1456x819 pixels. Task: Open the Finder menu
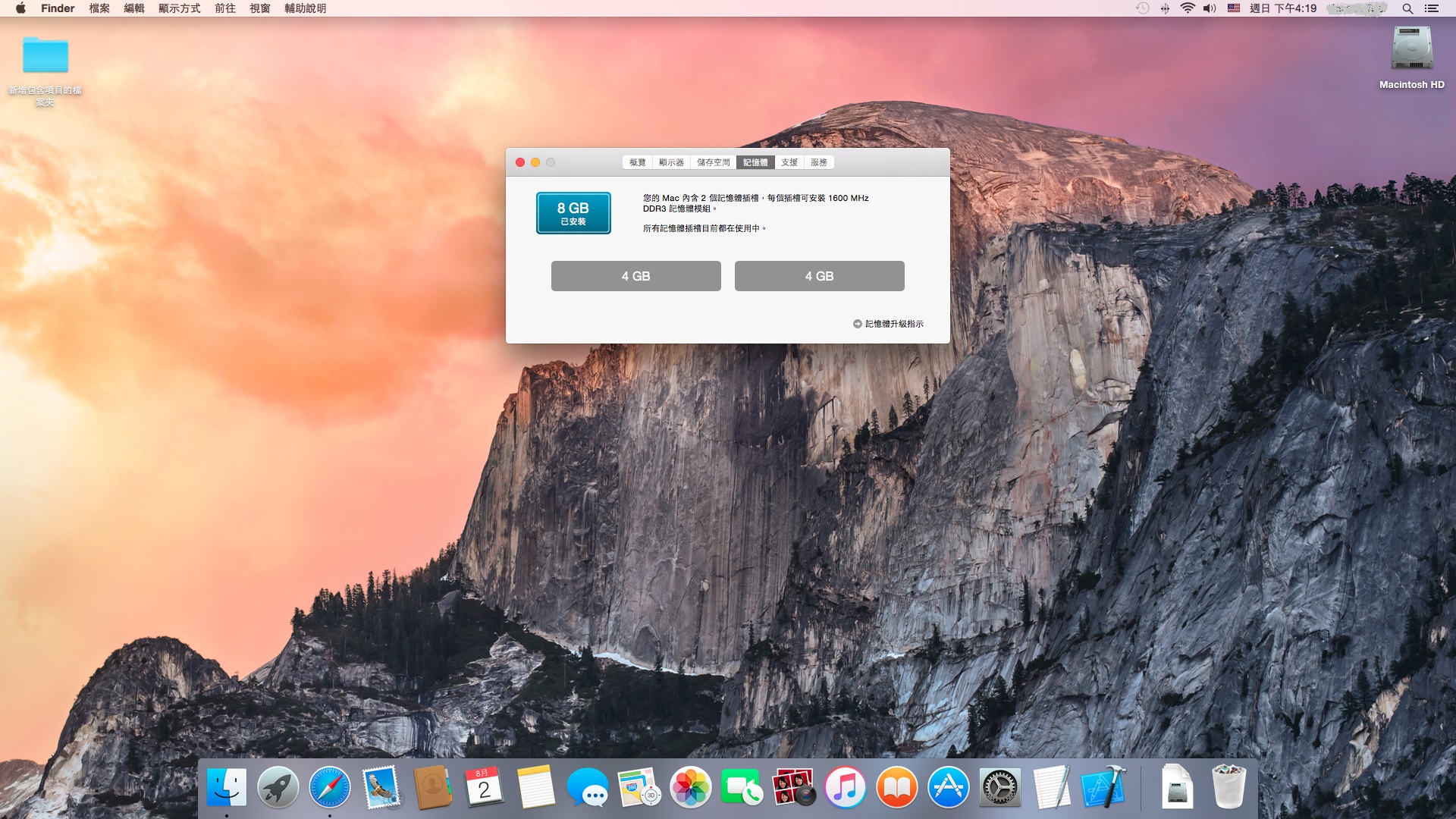[x=58, y=8]
